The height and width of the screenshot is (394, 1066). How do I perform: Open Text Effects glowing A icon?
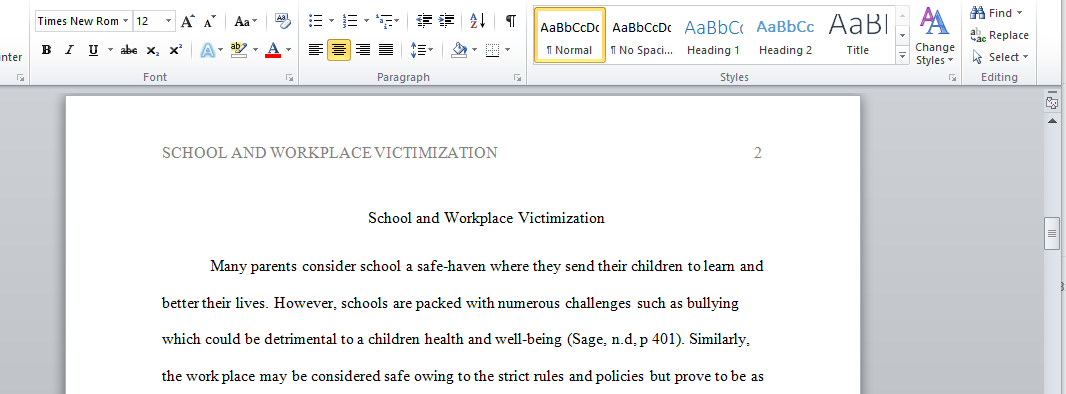pos(207,50)
